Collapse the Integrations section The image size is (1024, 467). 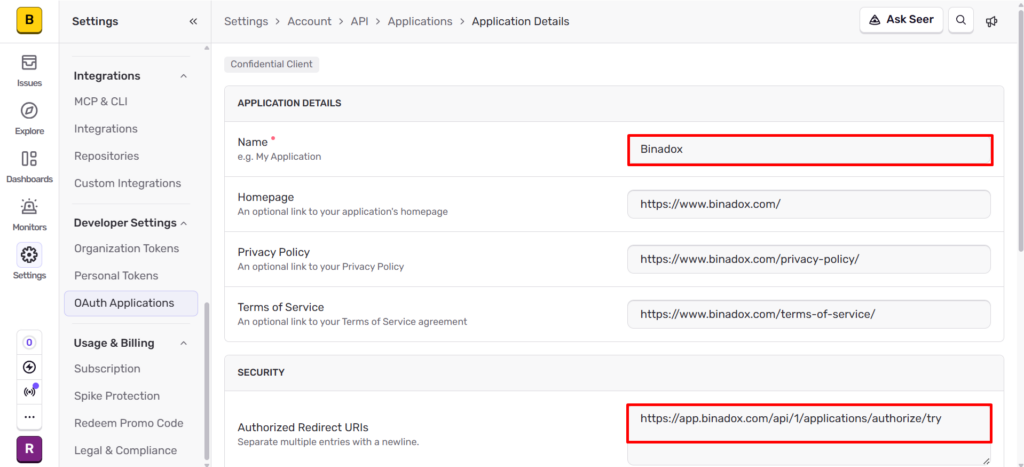pyautogui.click(x=184, y=76)
